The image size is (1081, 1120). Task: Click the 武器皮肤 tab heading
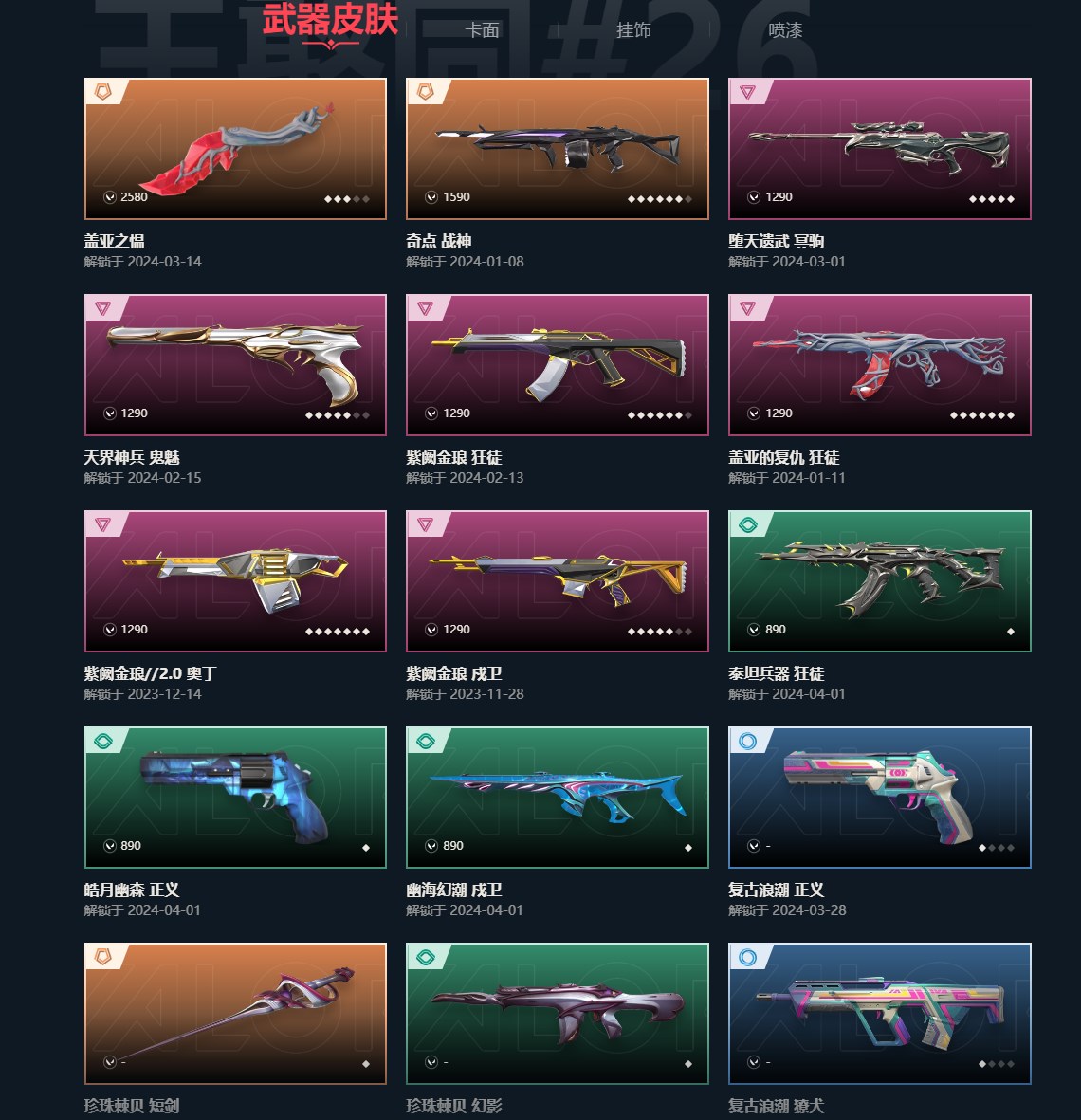(x=330, y=20)
